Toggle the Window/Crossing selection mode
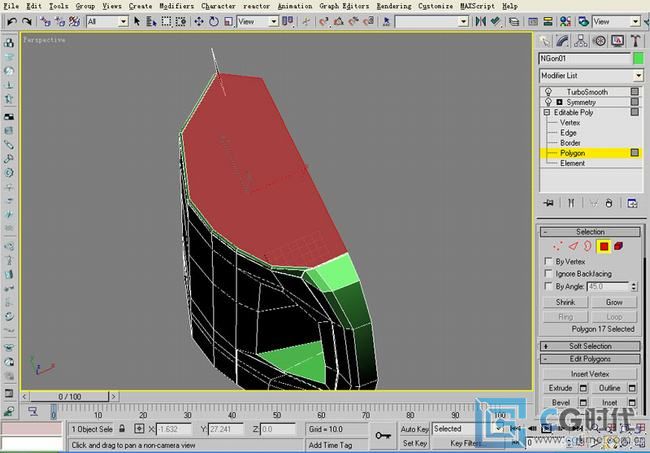650x453 pixels. pos(181,22)
